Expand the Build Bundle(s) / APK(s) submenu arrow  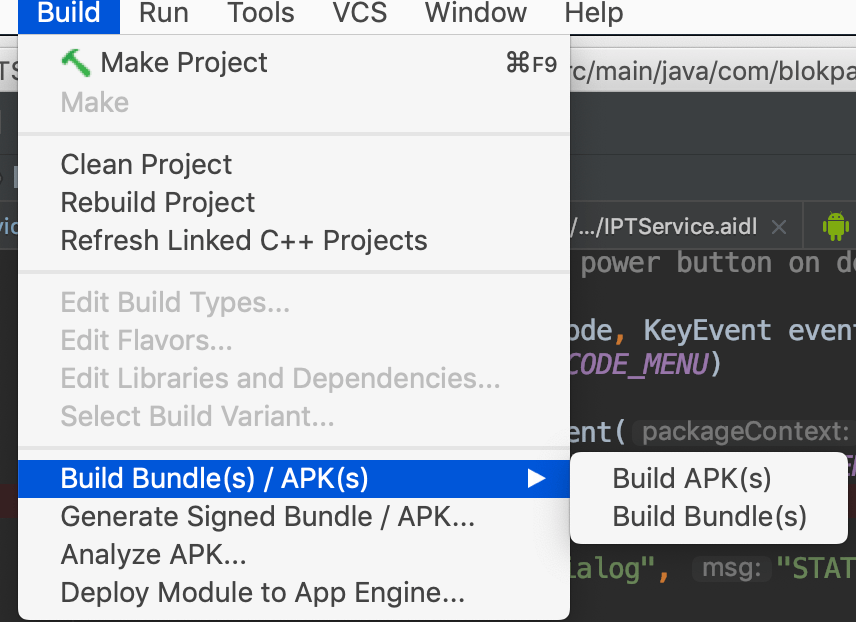tap(537, 479)
